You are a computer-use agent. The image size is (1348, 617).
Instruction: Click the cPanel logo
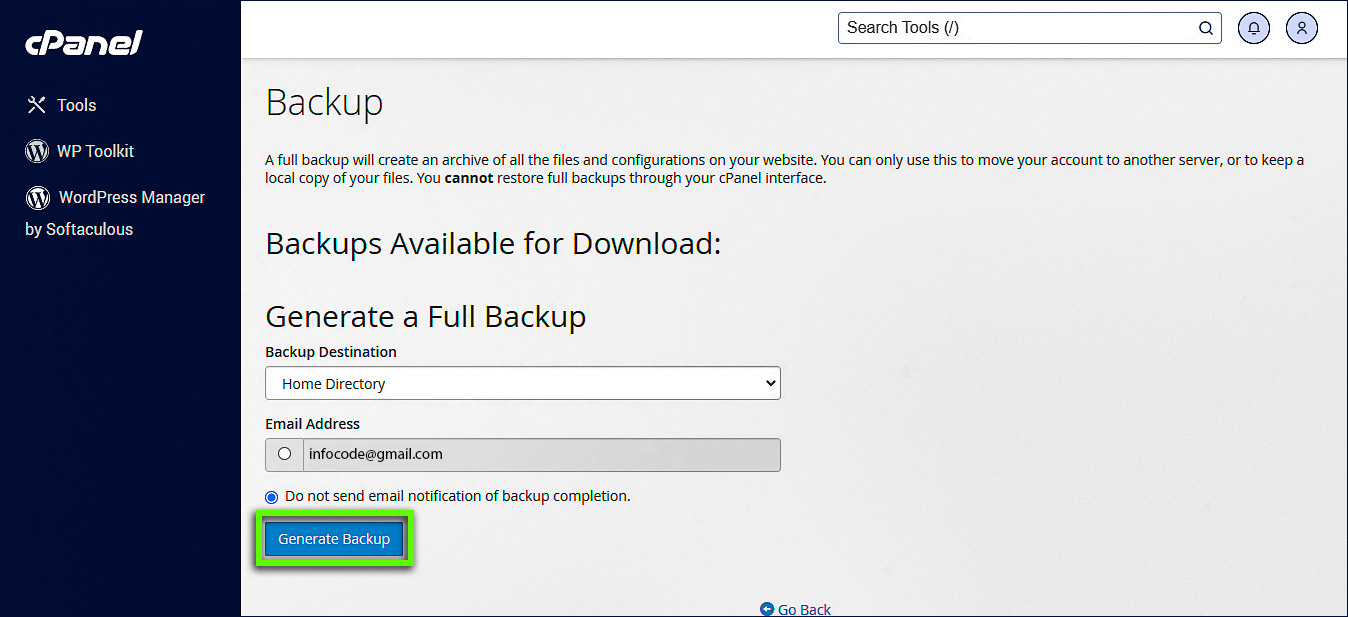(84, 43)
